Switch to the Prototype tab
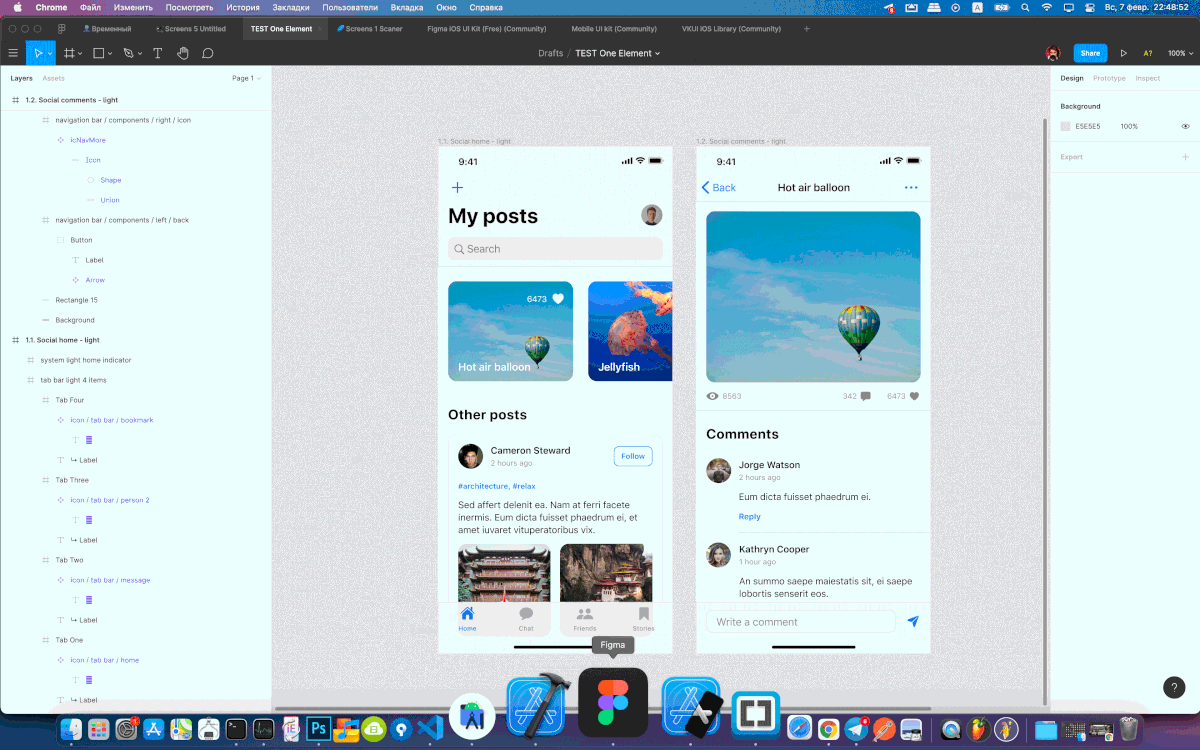The height and width of the screenshot is (750, 1200). pos(1109,78)
